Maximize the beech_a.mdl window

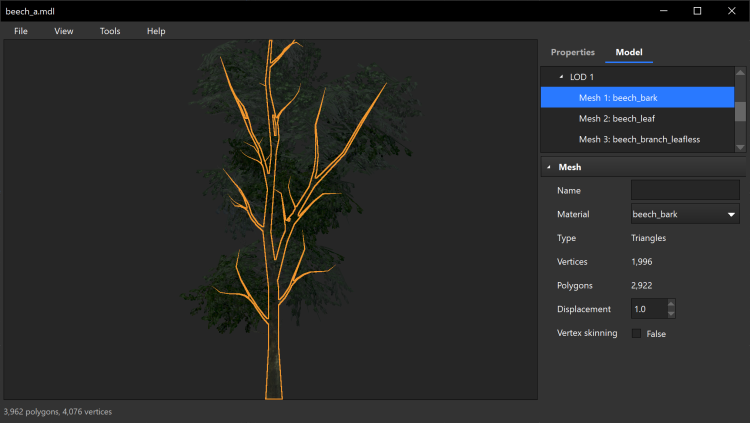697,10
